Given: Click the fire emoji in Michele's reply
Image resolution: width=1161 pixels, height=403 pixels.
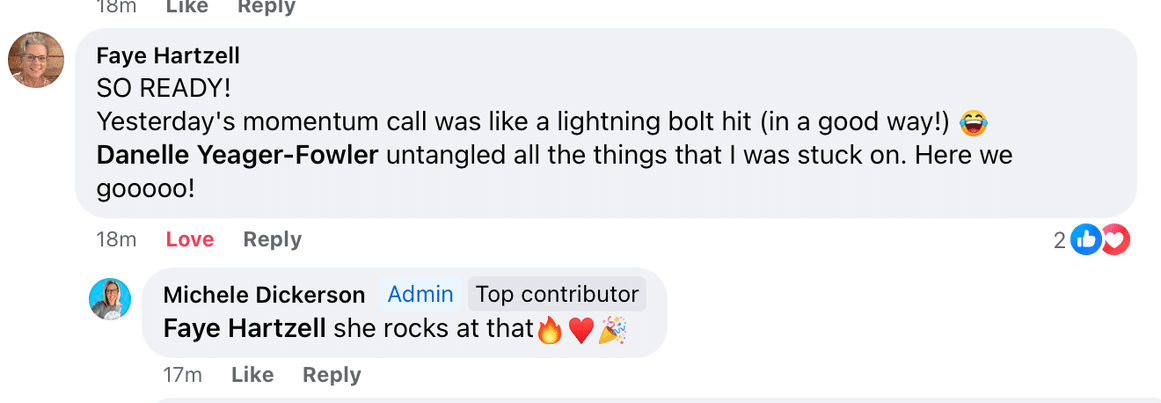Looking at the screenshot, I should (x=550, y=329).
